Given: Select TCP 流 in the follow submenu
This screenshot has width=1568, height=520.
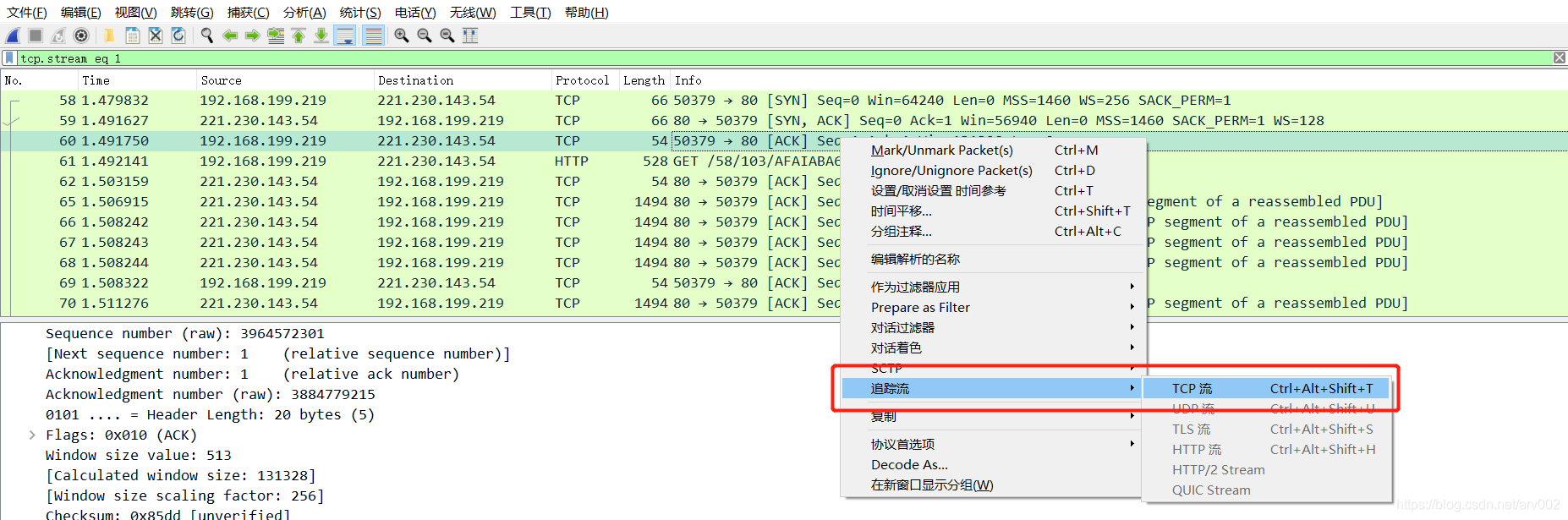Looking at the screenshot, I should tap(1266, 388).
